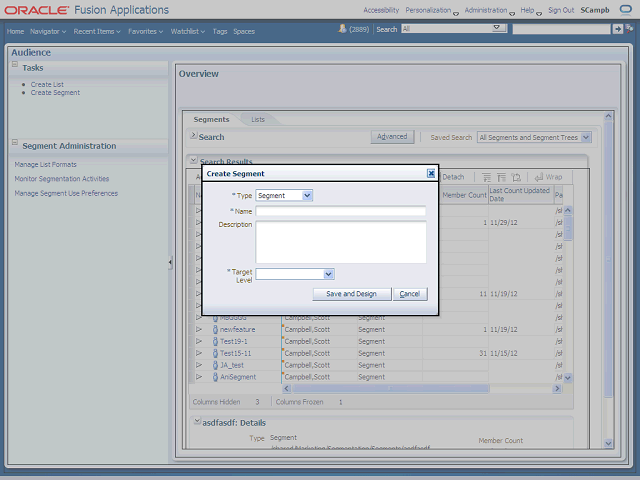Click the table horizontal scrollbar left arrow

pos(287,389)
